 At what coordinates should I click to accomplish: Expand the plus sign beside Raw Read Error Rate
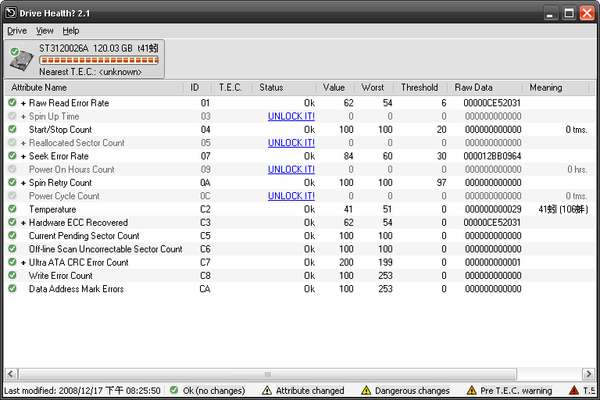(23, 103)
